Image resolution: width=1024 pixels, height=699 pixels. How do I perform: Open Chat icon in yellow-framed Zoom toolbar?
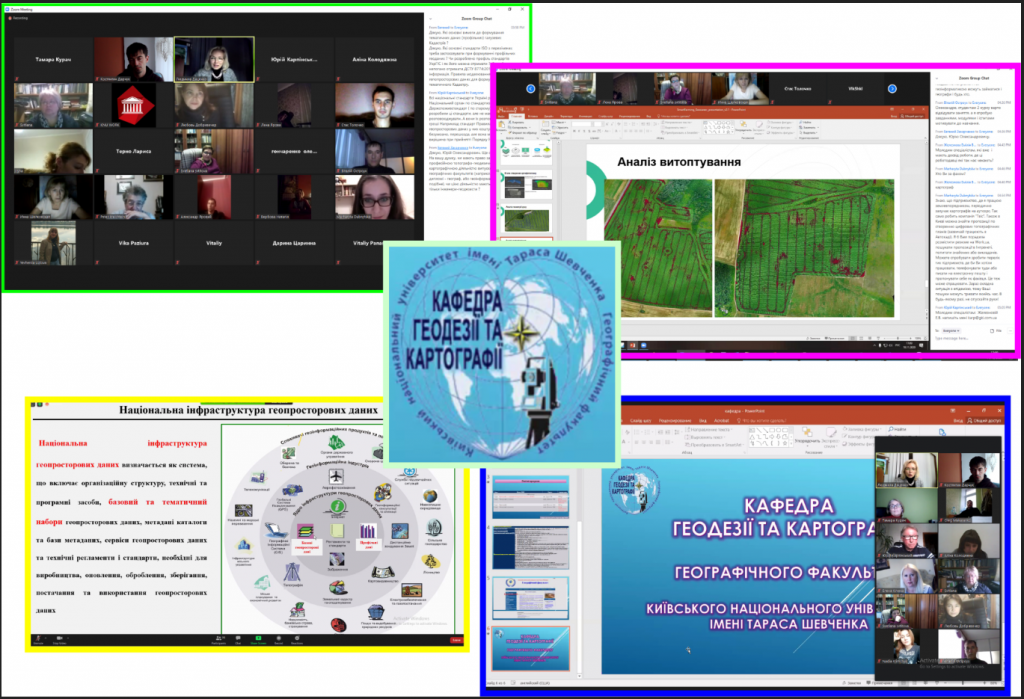[238, 639]
